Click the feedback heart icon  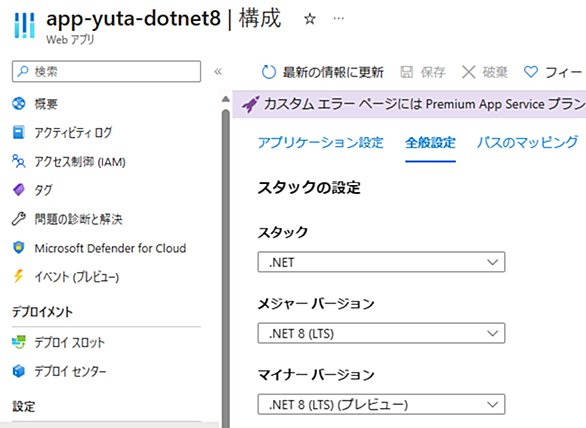531,72
